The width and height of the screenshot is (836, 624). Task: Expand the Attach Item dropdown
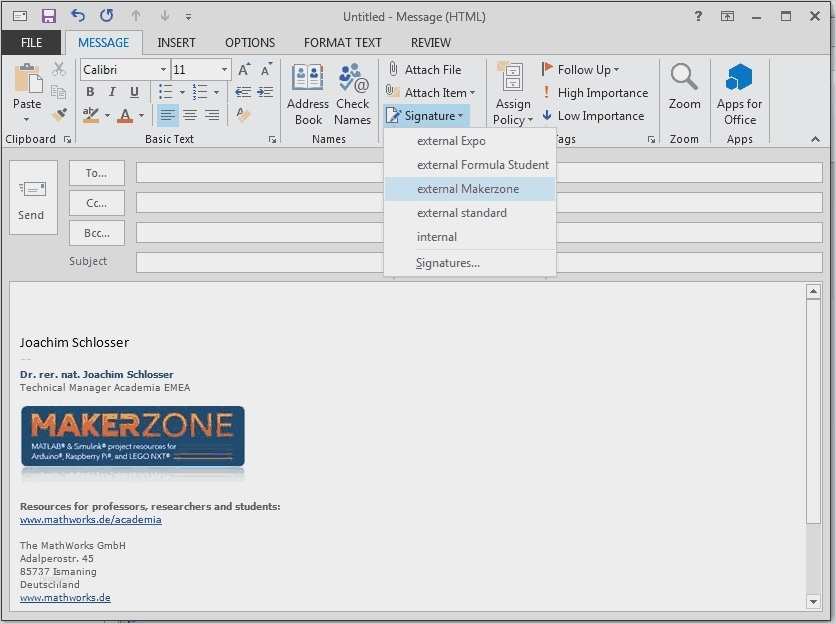(472, 92)
